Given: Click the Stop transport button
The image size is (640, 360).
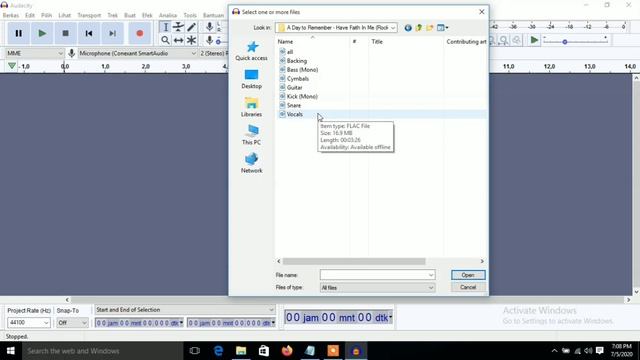Looking at the screenshot, I should point(65,33).
